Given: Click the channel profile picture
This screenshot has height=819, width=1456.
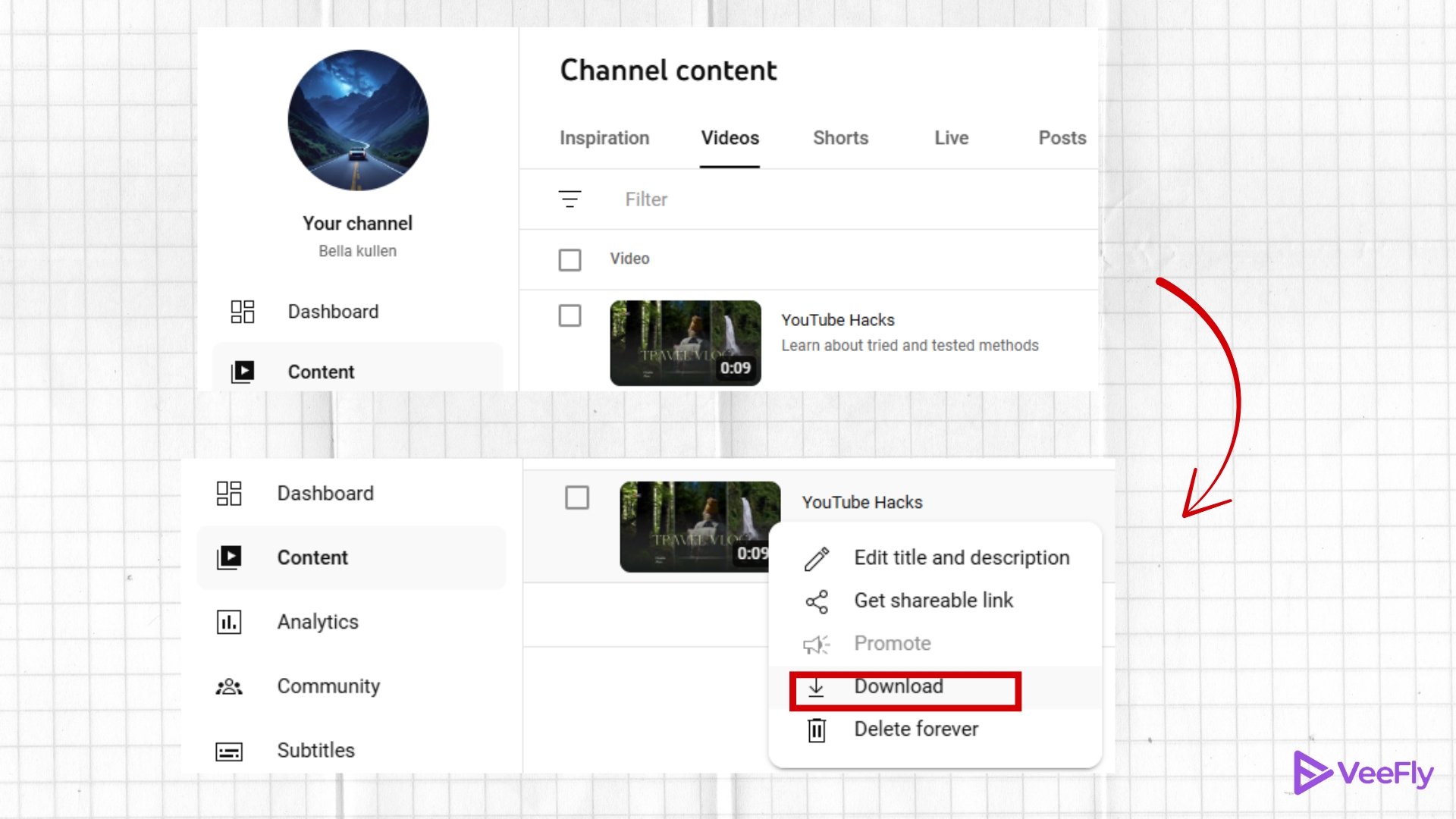Looking at the screenshot, I should pos(358,121).
